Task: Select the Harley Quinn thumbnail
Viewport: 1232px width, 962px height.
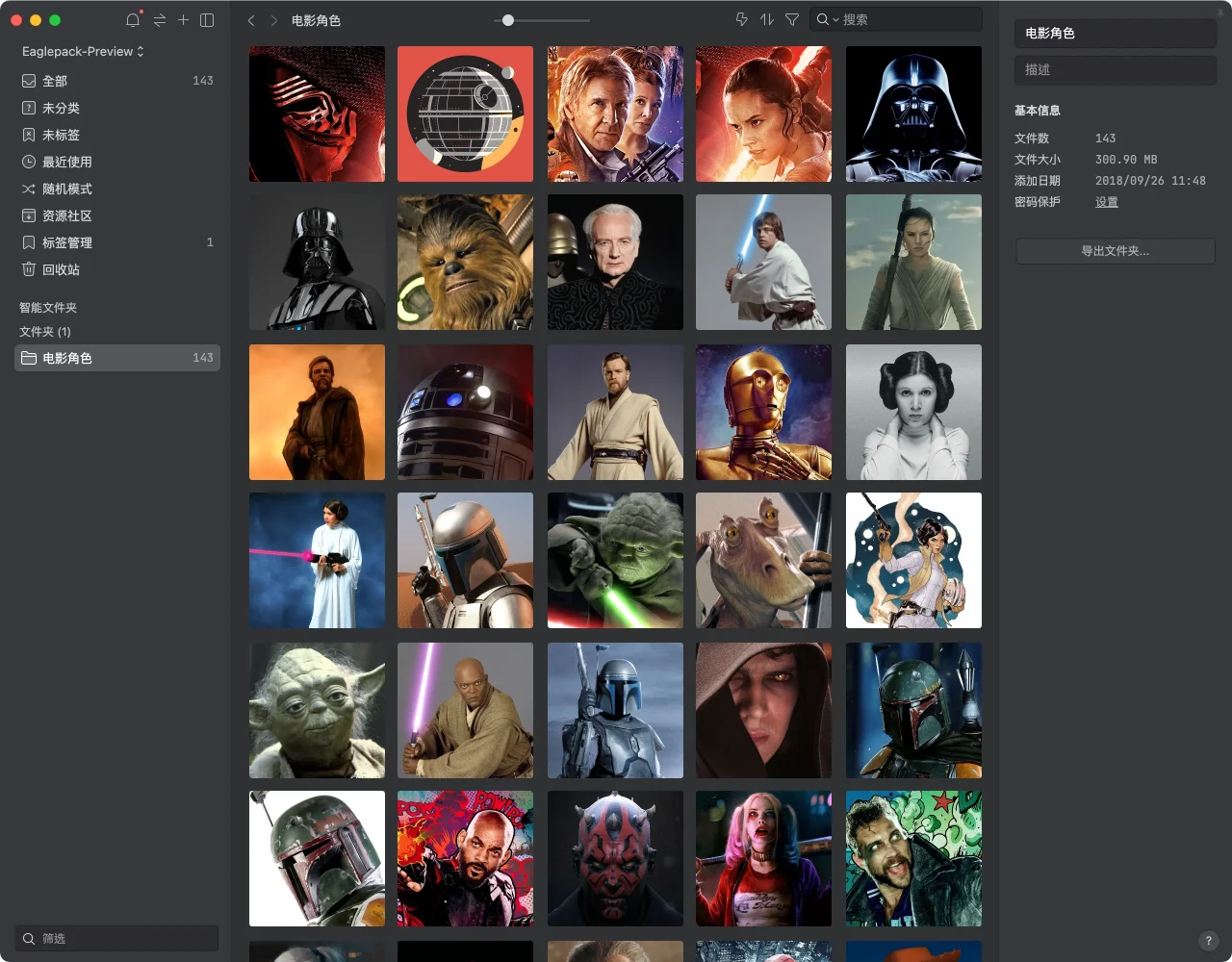Action: 764,859
